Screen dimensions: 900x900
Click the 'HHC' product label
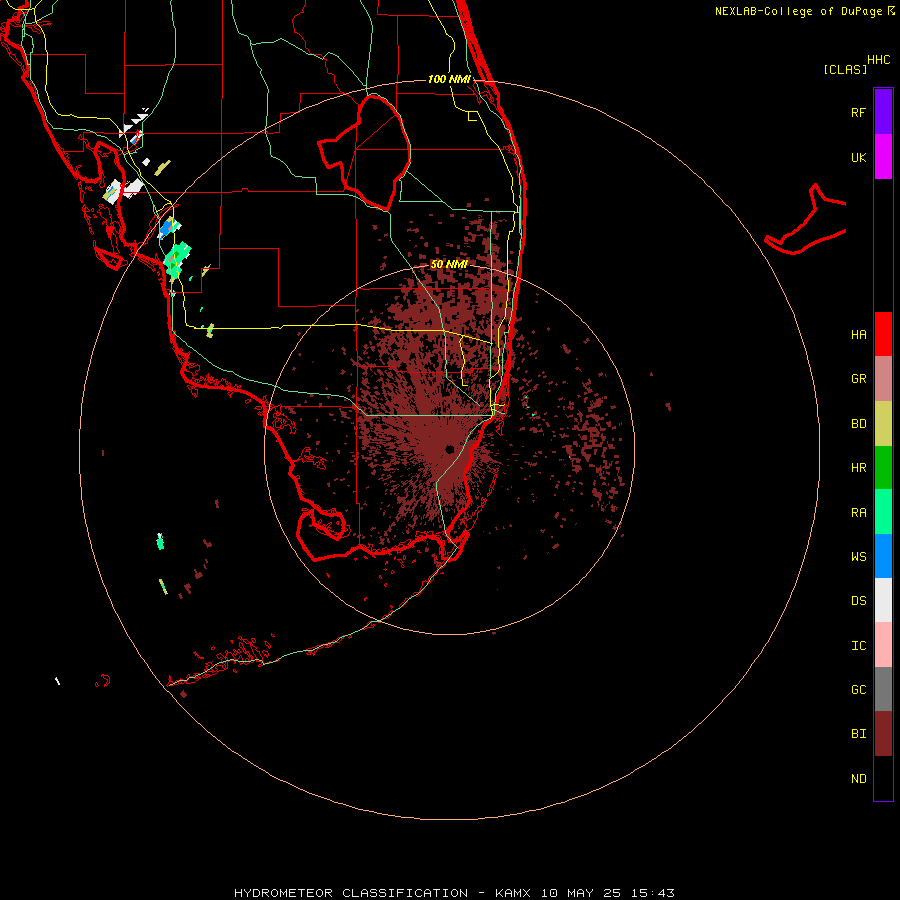[878, 60]
